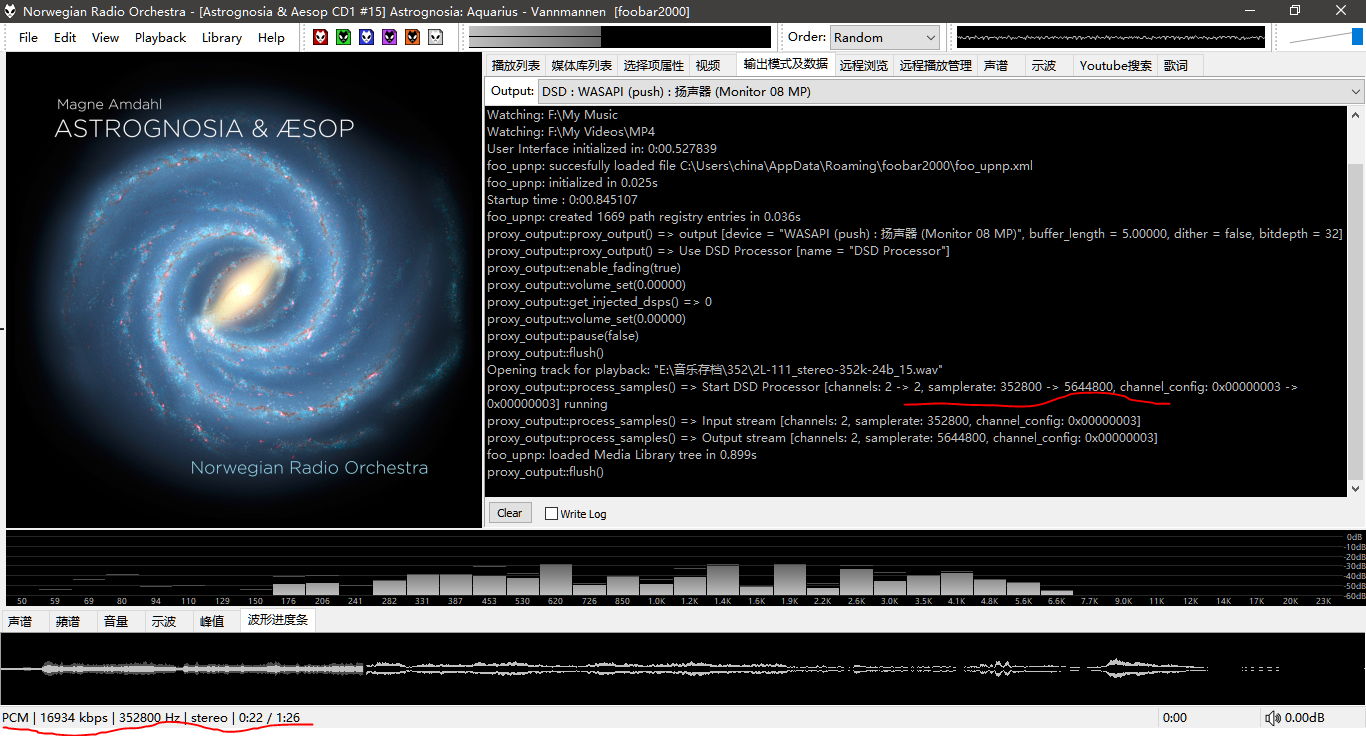Click the speaker volume icon in status bar
Image resolution: width=1366 pixels, height=736 pixels.
[x=1272, y=718]
